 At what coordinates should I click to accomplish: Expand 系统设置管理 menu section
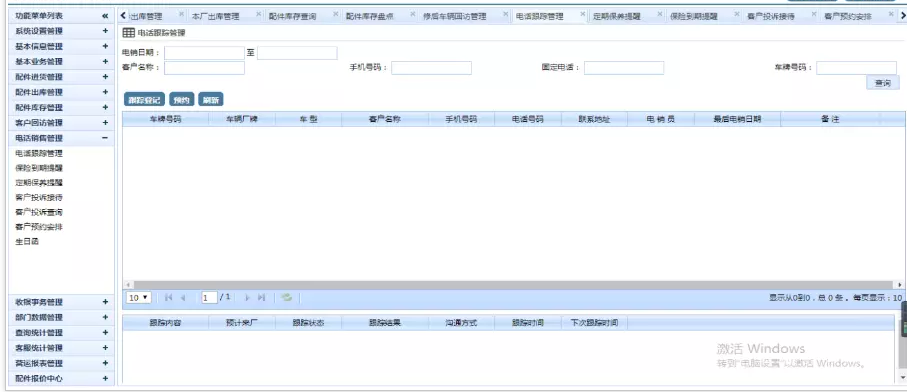point(105,31)
